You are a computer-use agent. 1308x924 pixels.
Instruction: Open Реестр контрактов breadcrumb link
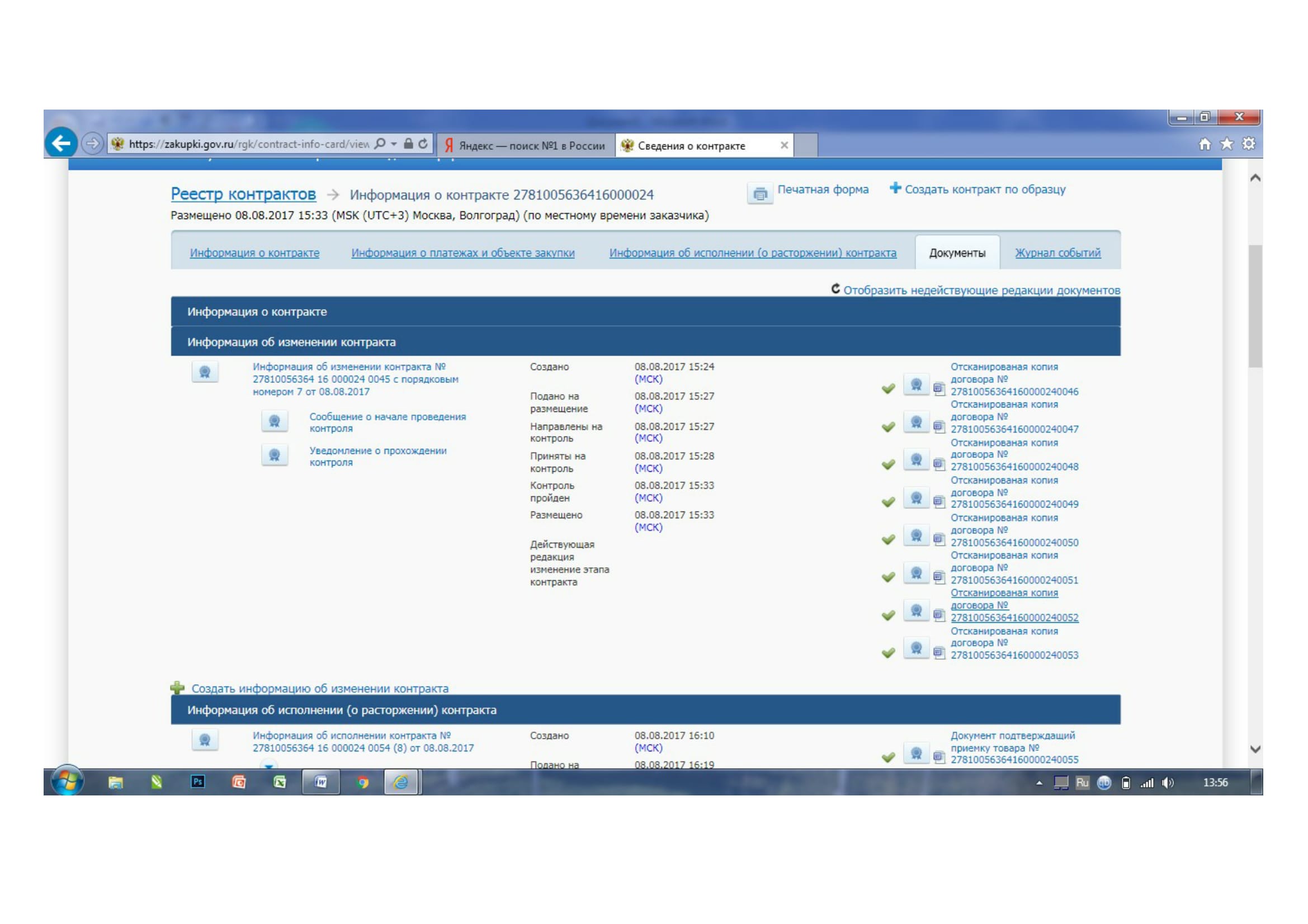click(243, 194)
